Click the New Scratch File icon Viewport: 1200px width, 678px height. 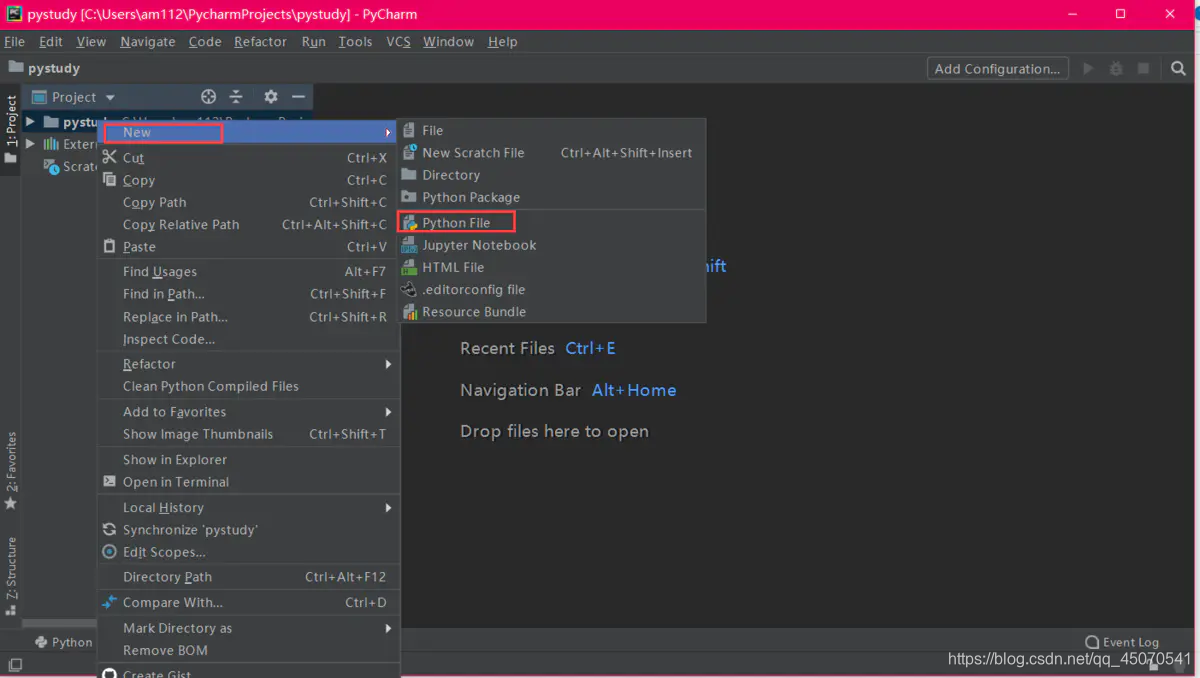coord(409,152)
